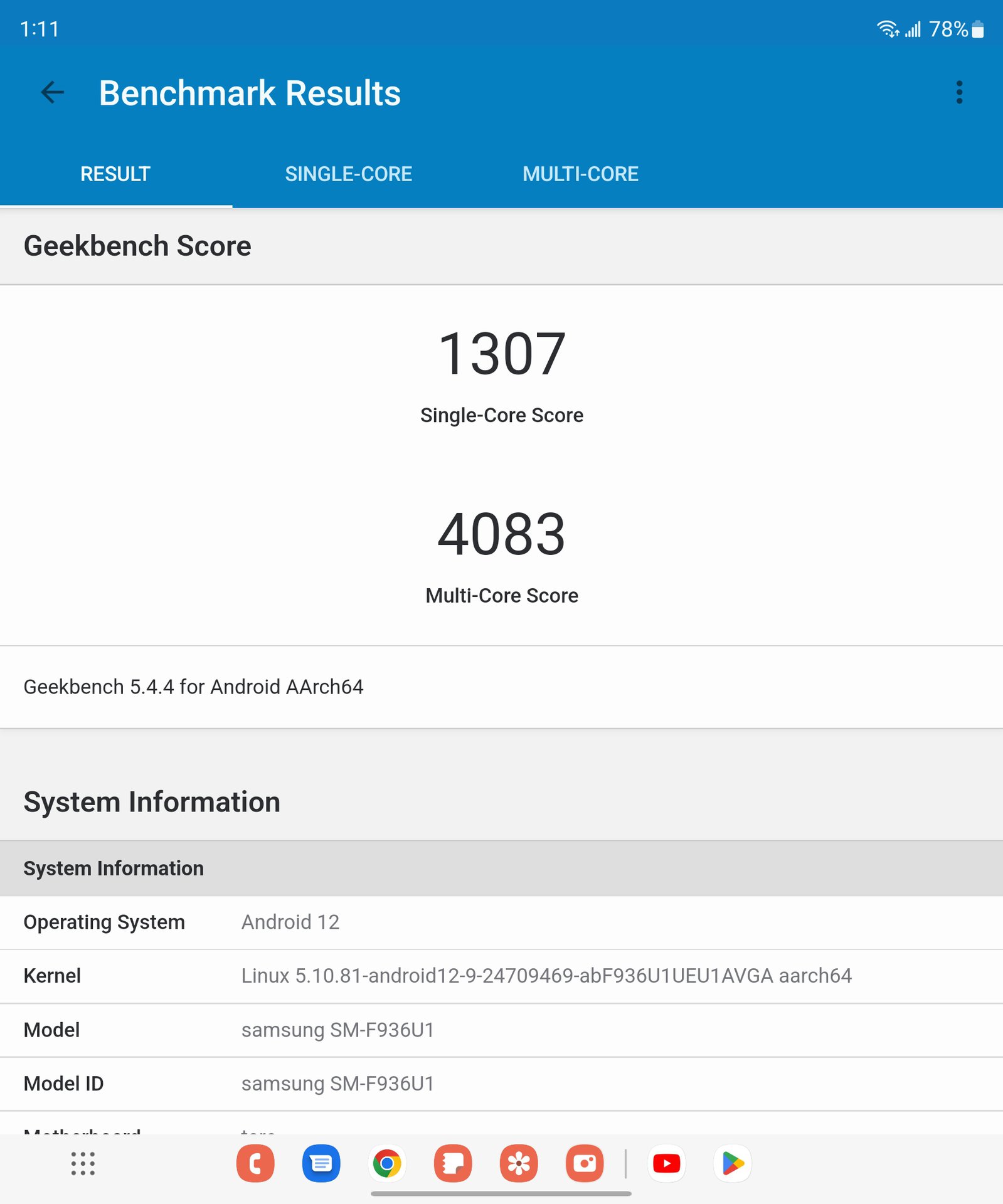Screen dimensions: 1003x1204
Task: Open YouTube from the taskbar
Action: 666,1164
